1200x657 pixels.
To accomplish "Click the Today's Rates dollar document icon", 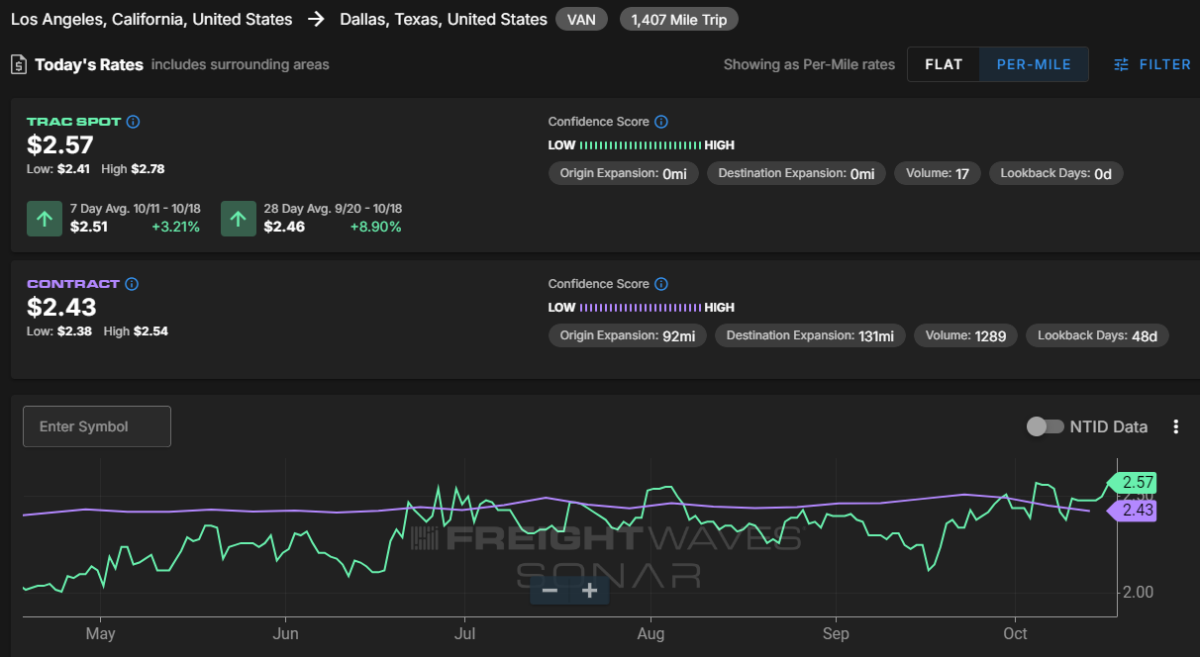I will [19, 65].
